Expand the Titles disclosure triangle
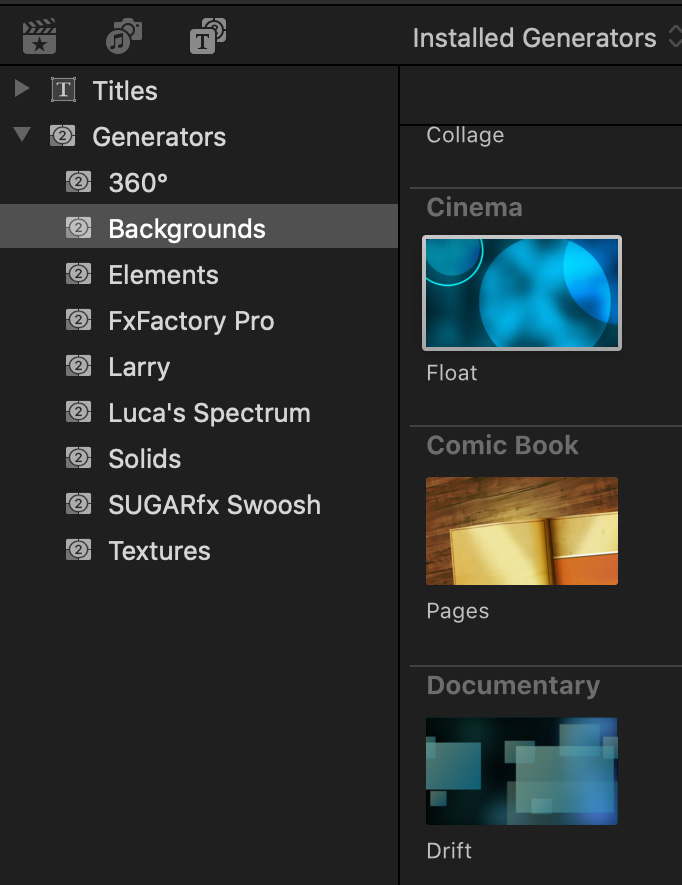 (22, 90)
